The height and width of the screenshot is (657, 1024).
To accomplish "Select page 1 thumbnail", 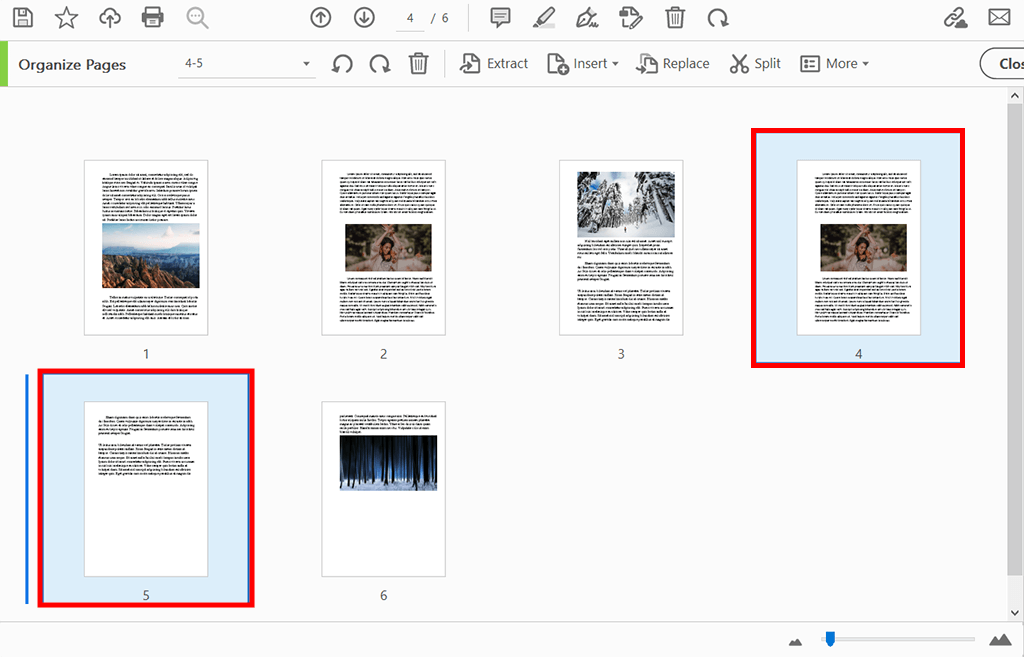I will (x=146, y=248).
